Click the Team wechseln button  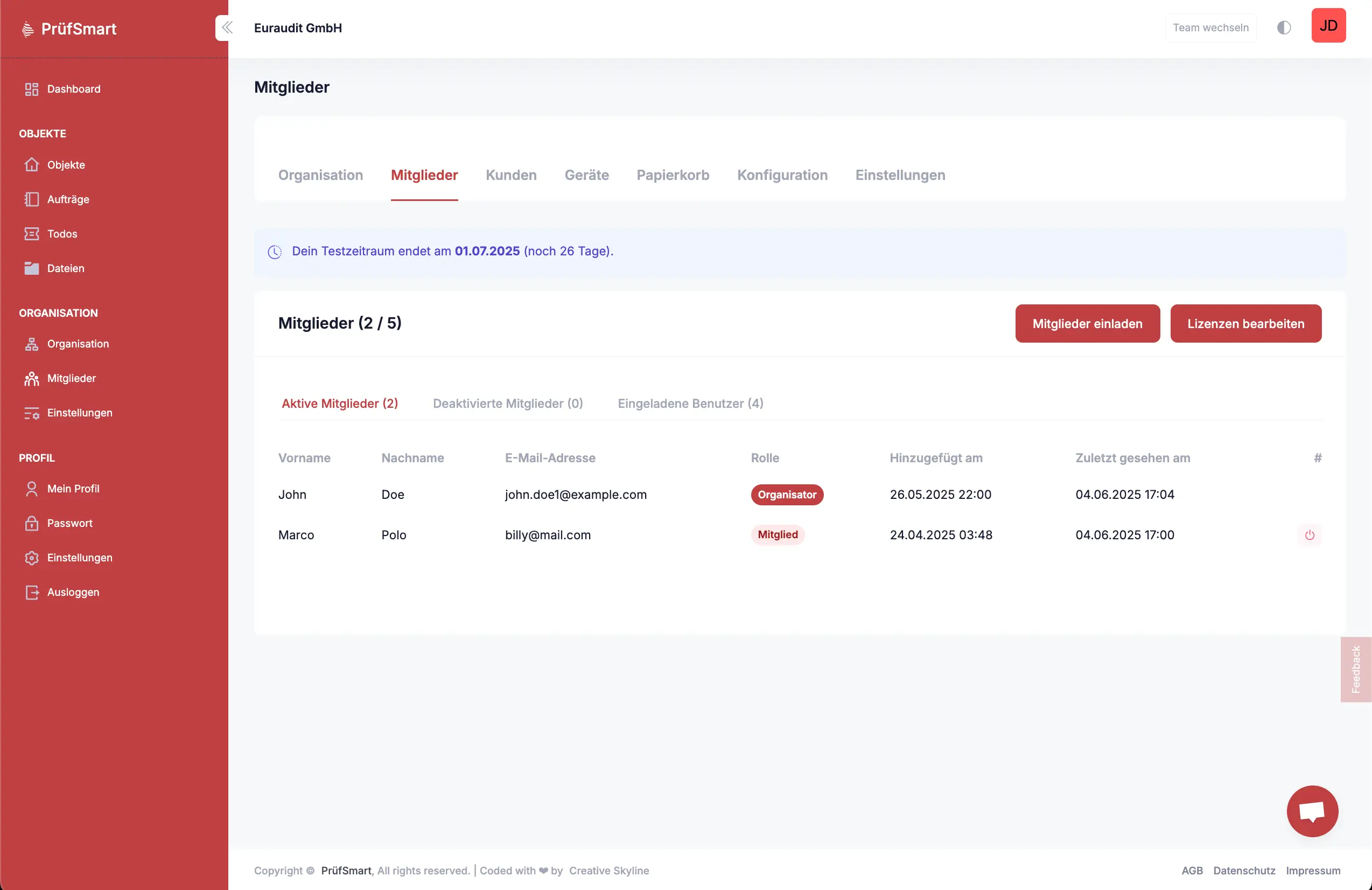(x=1210, y=27)
